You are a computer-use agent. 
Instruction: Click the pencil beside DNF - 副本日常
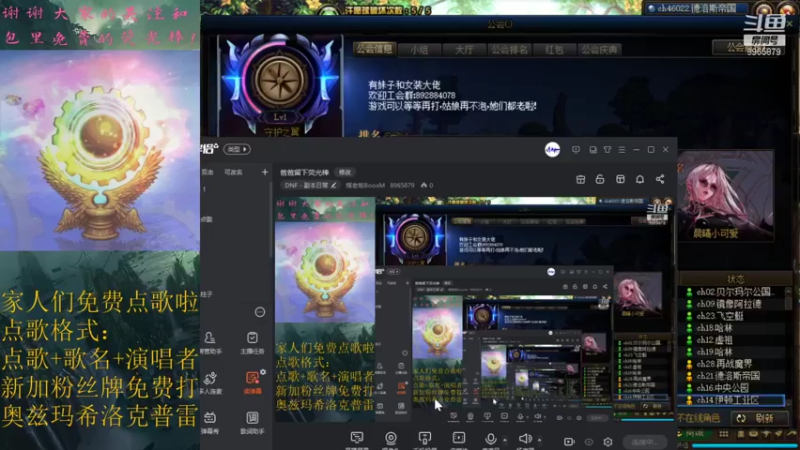(334, 185)
